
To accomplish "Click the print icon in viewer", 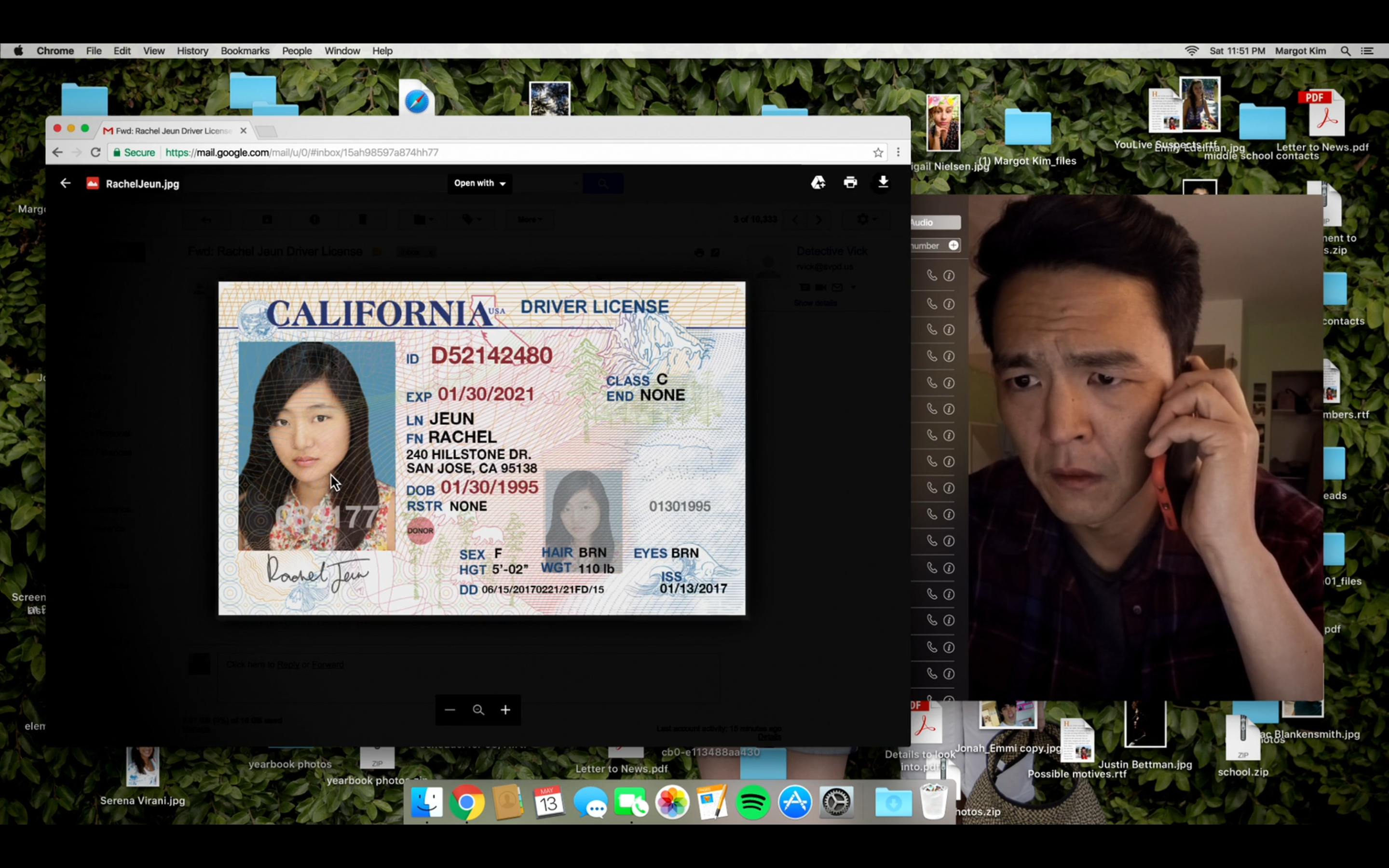I will point(850,183).
